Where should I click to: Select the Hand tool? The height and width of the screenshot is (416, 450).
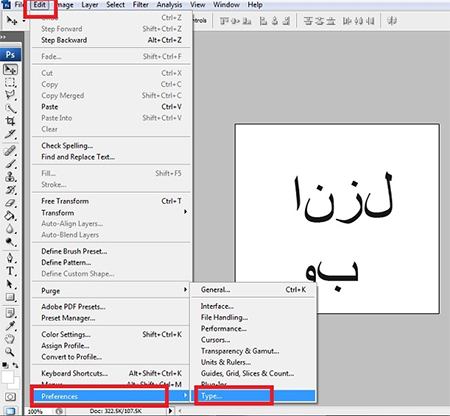click(x=10, y=339)
